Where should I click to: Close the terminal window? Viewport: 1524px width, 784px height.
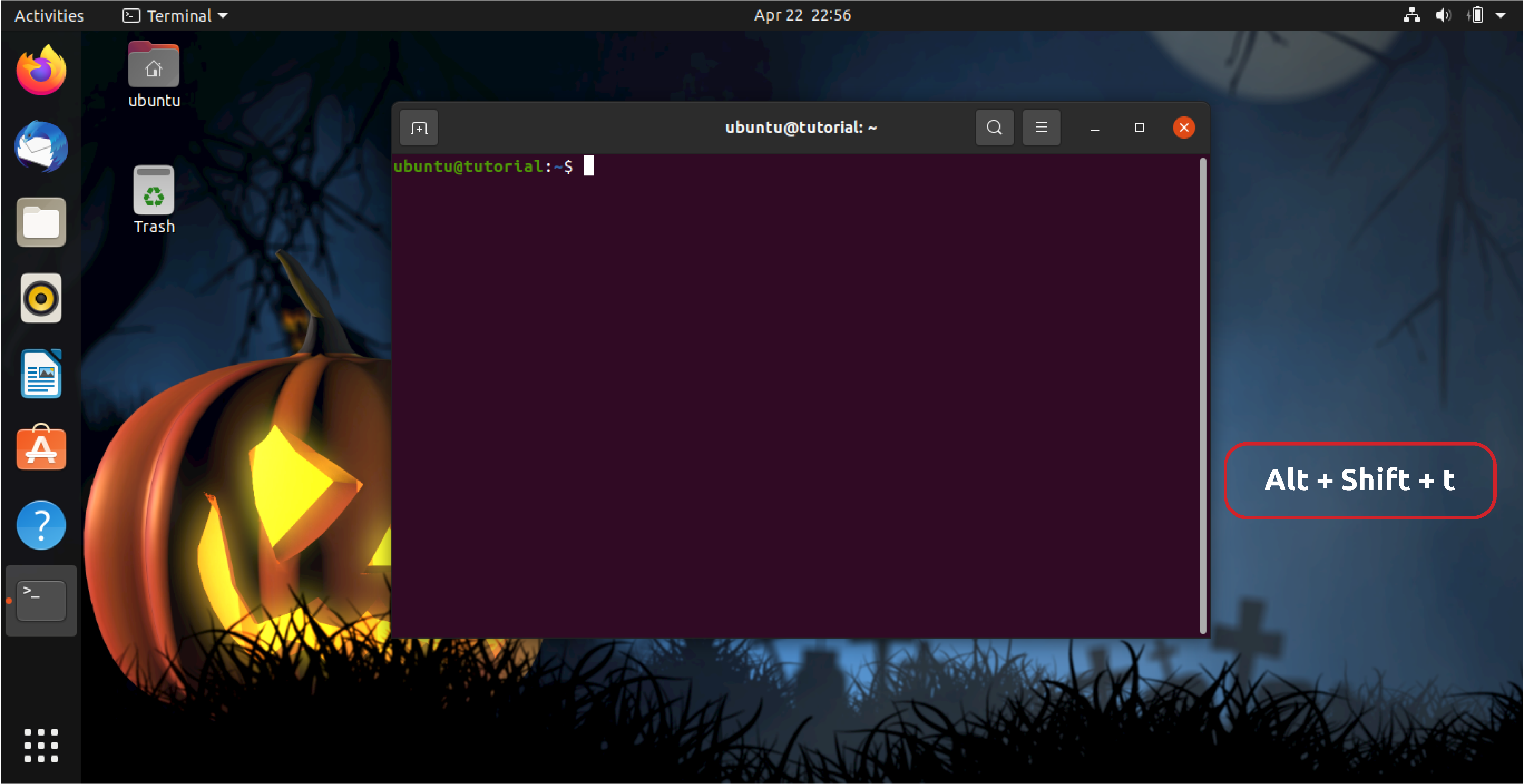point(1184,128)
